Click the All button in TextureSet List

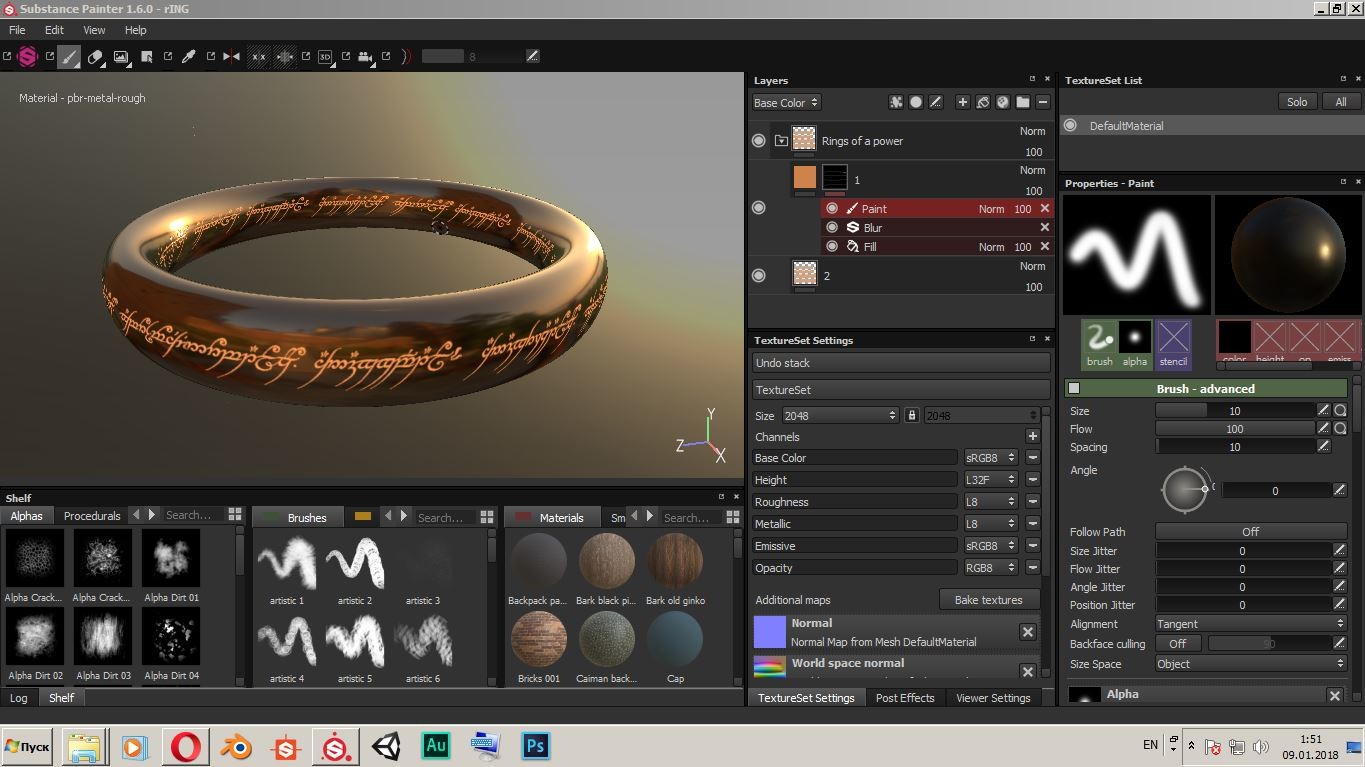[x=1341, y=102]
